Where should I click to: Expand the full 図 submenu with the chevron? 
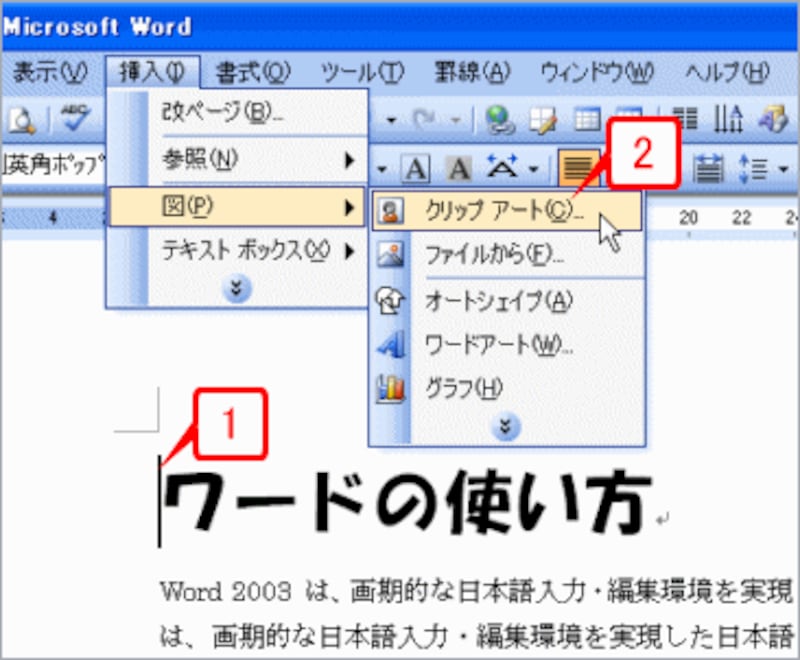pos(506,426)
